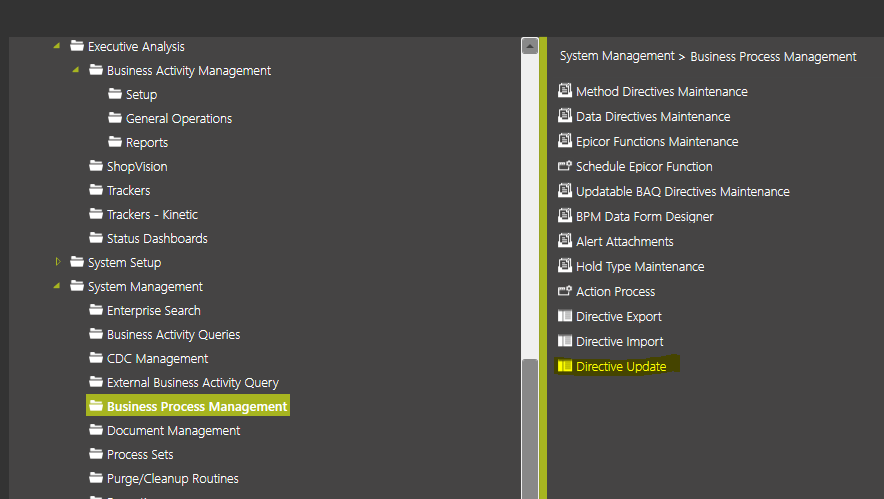Select the Process Sets folder

click(140, 454)
